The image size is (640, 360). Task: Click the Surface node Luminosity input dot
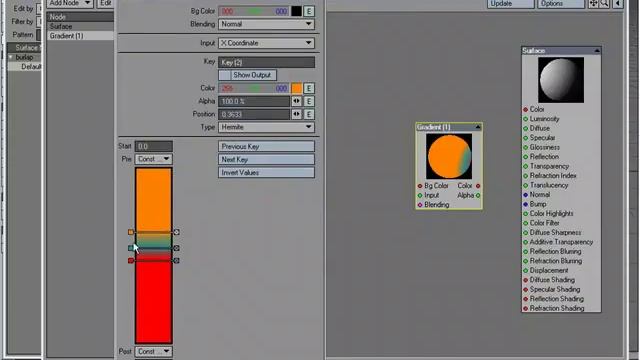(526, 119)
